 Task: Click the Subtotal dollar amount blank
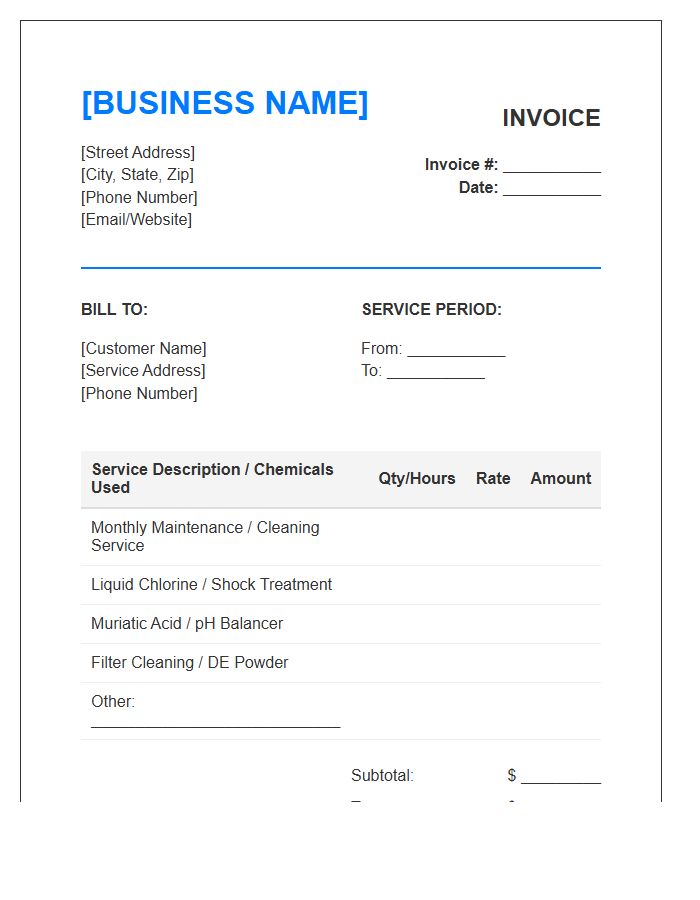pos(561,778)
